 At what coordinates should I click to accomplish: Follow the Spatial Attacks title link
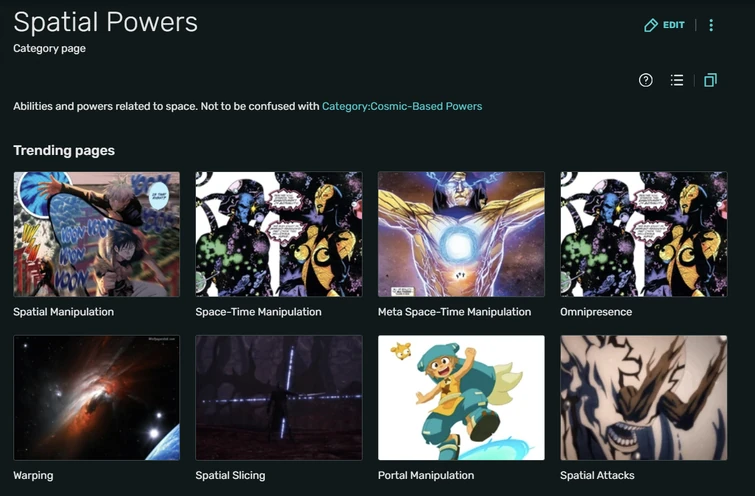click(597, 476)
